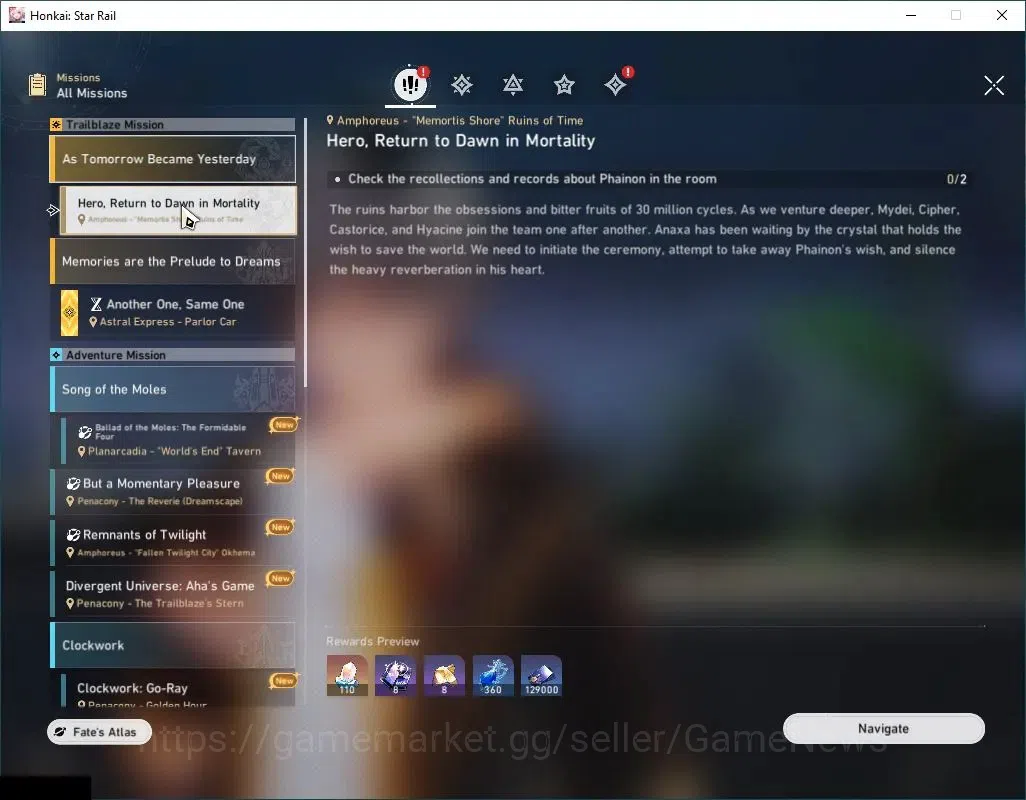View the 360 Stellar Jade reward icon
The width and height of the screenshot is (1026, 800).
coord(493,676)
